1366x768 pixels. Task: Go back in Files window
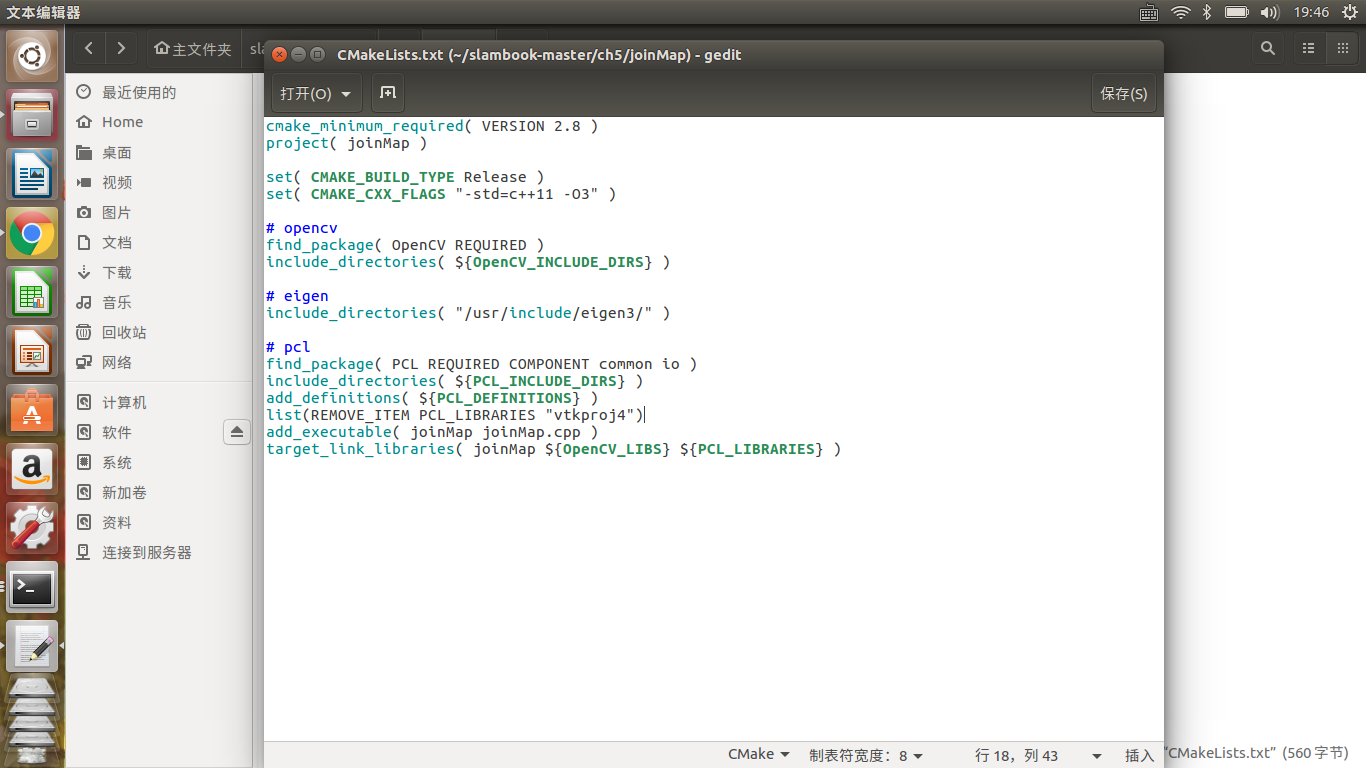[89, 48]
